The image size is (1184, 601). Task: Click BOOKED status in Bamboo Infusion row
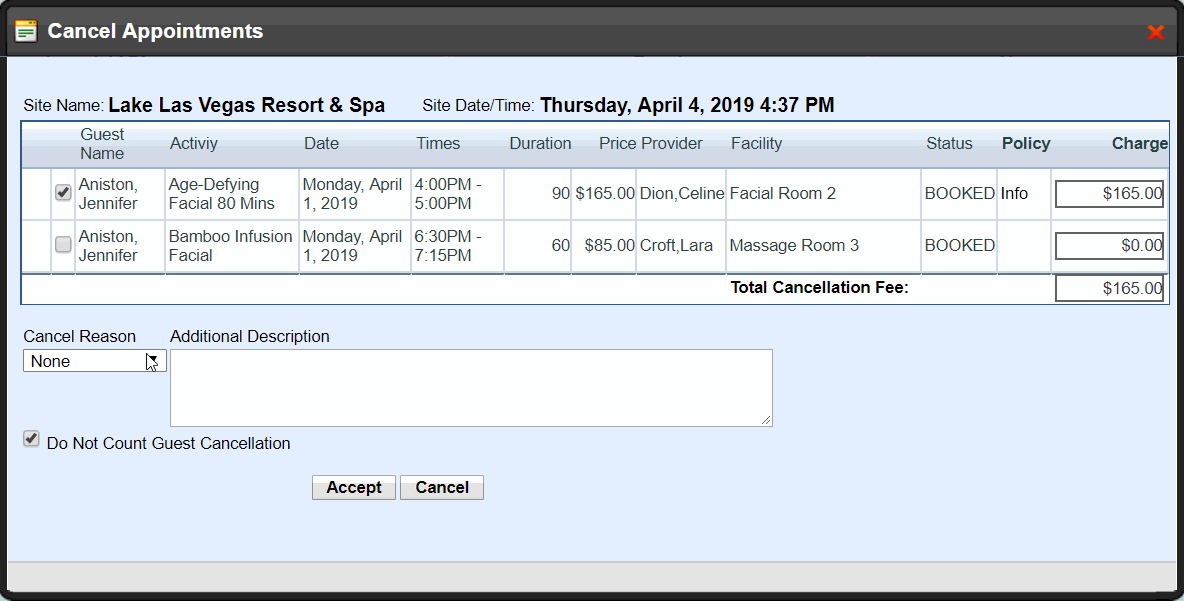(x=960, y=245)
